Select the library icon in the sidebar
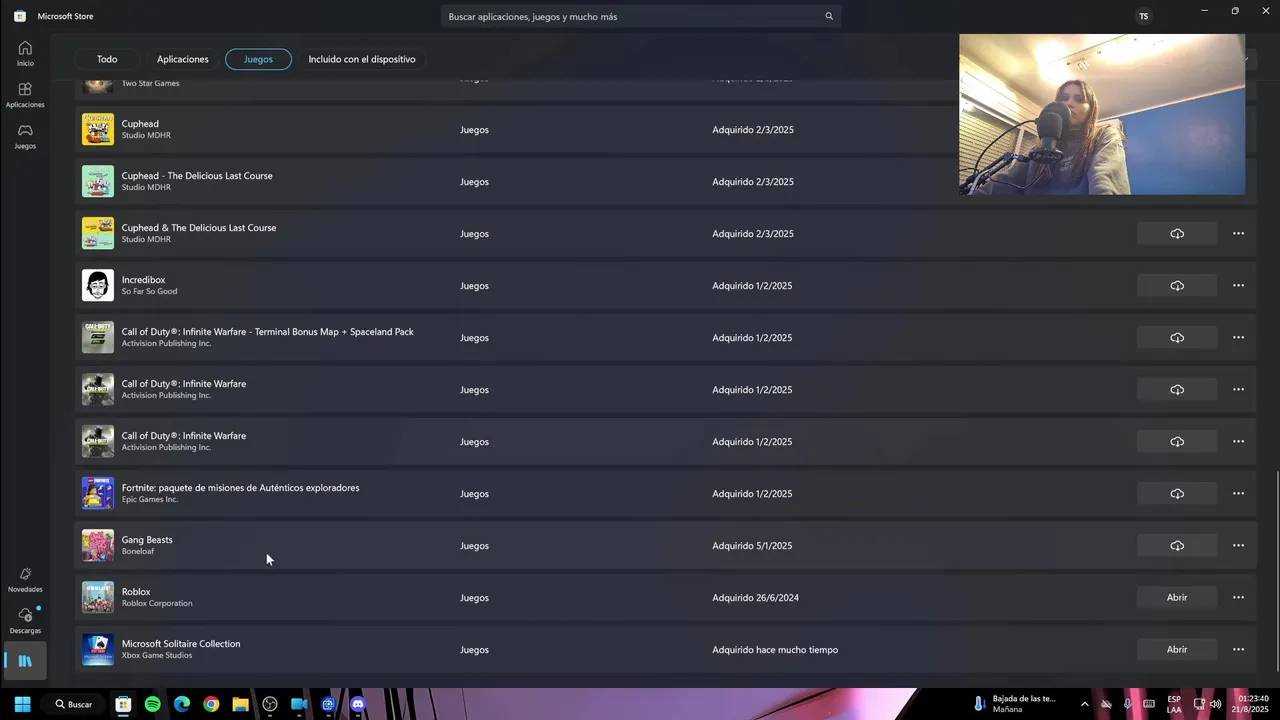1280x720 pixels. 25,661
